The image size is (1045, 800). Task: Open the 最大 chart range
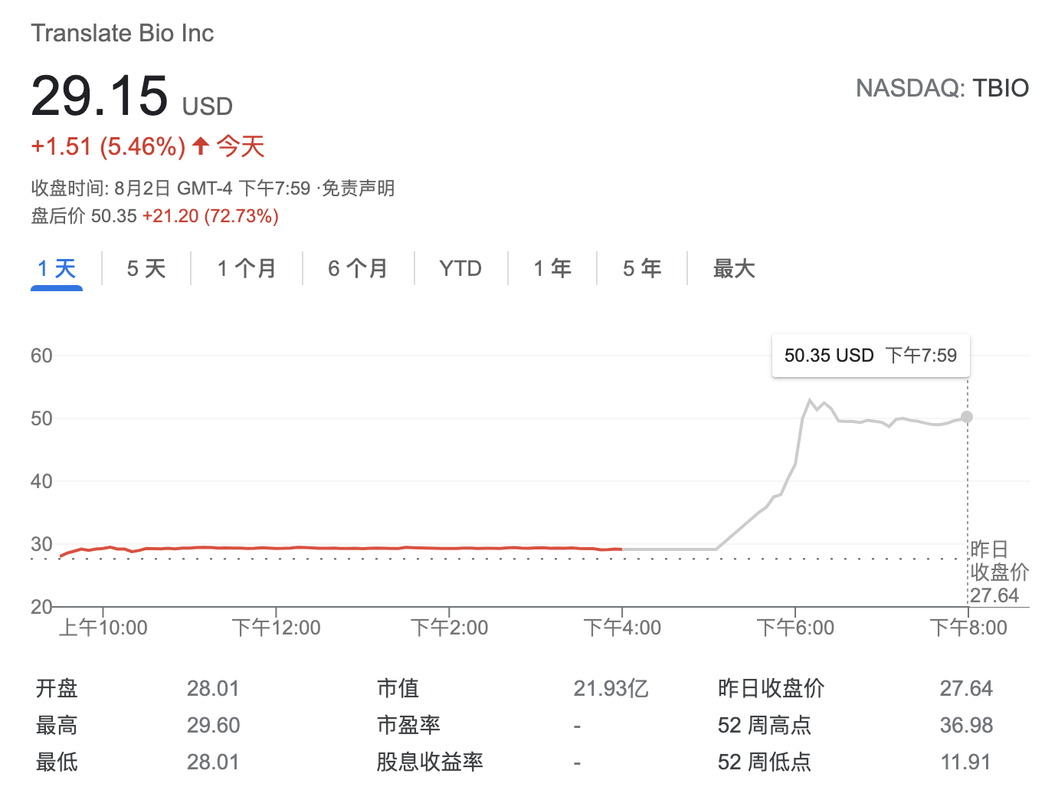pyautogui.click(x=734, y=269)
